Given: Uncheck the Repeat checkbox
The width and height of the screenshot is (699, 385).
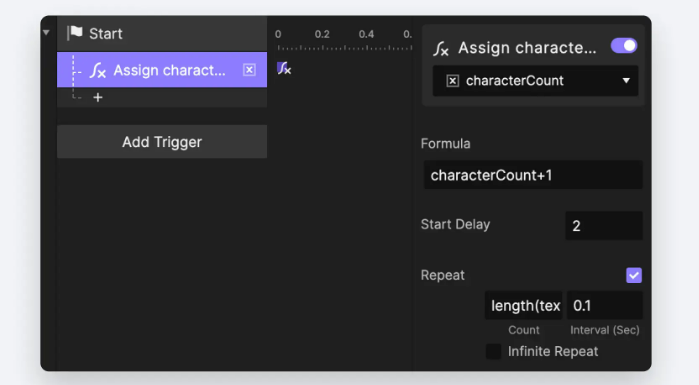Looking at the screenshot, I should [x=633, y=275].
